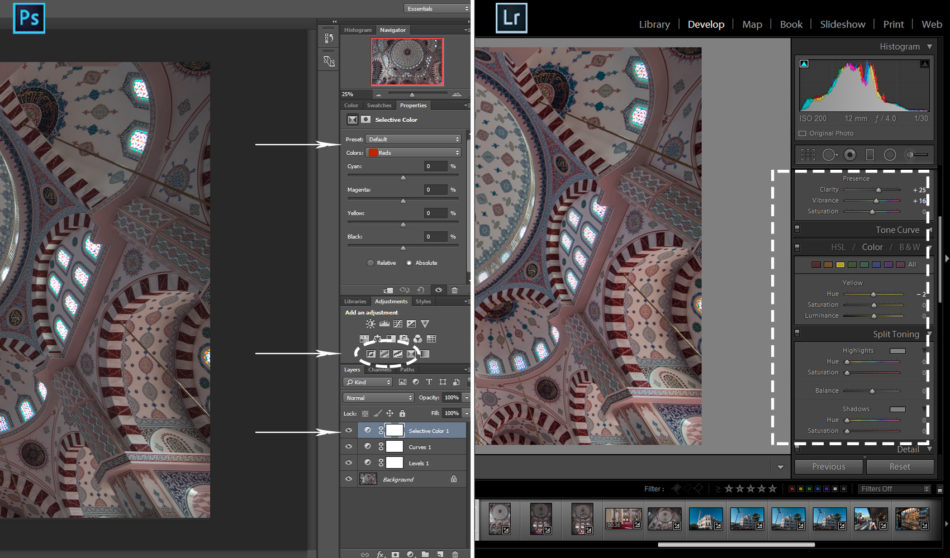Hide the Curves 1 layer
This screenshot has height=558, width=950.
(349, 446)
